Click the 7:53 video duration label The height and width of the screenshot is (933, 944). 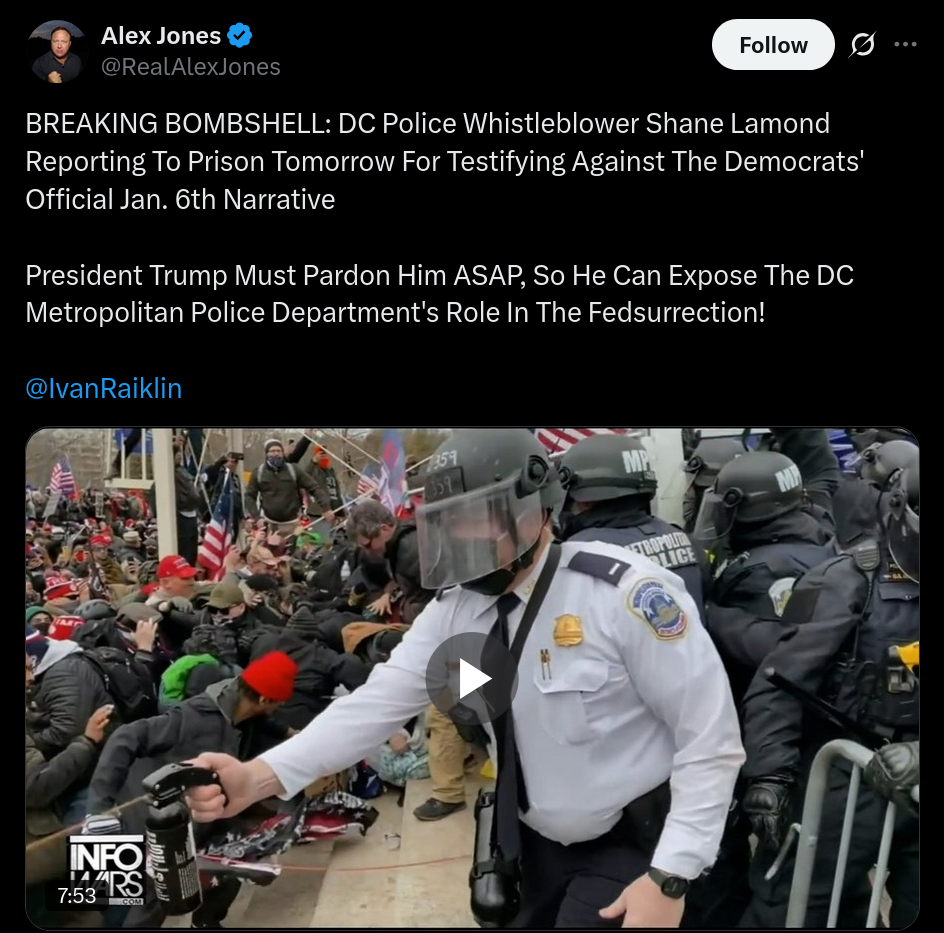(x=76, y=896)
